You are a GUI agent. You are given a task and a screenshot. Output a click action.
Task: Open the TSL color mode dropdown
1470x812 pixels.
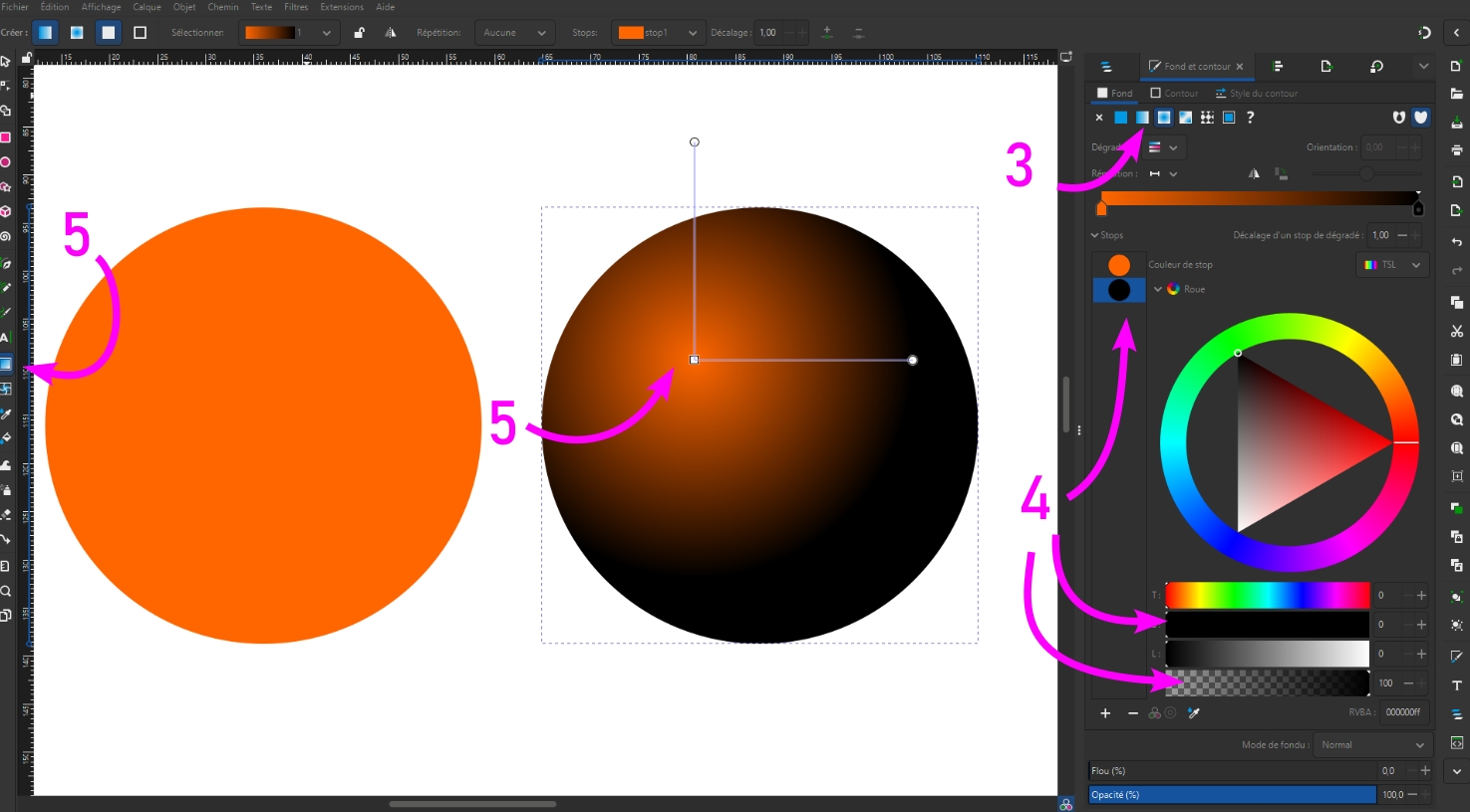pos(1392,265)
